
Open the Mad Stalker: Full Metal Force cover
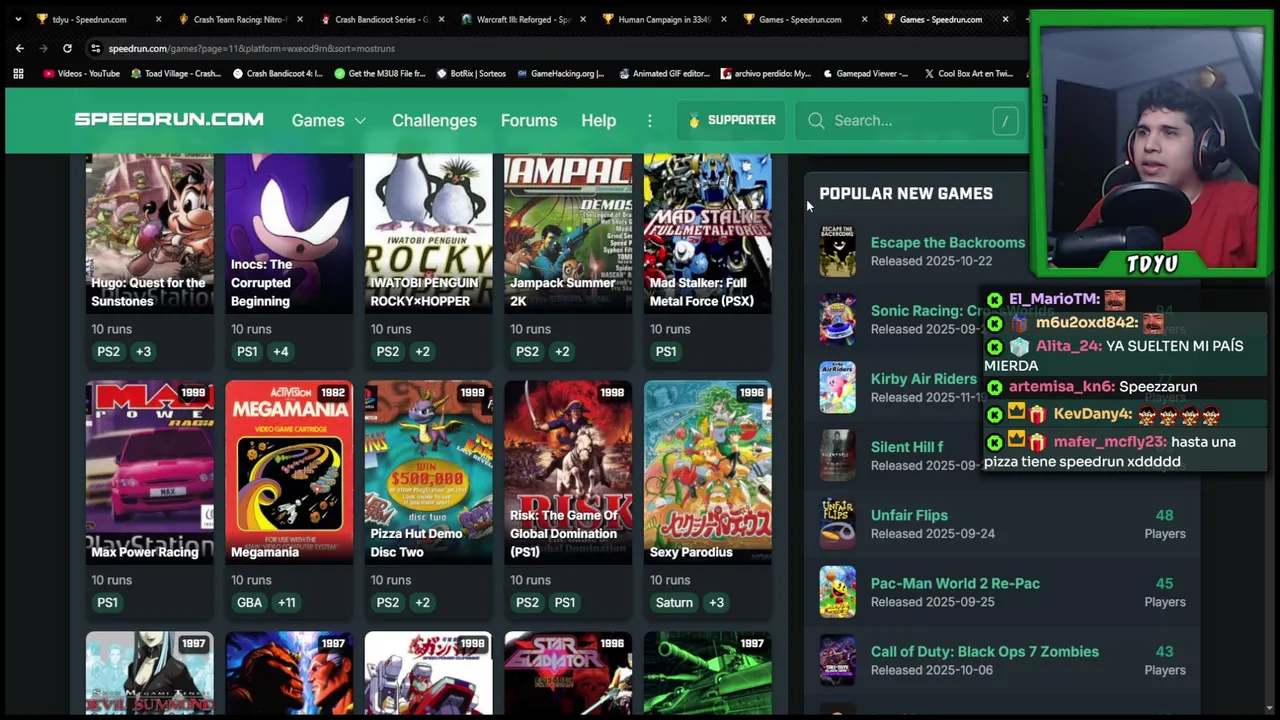pos(707,233)
